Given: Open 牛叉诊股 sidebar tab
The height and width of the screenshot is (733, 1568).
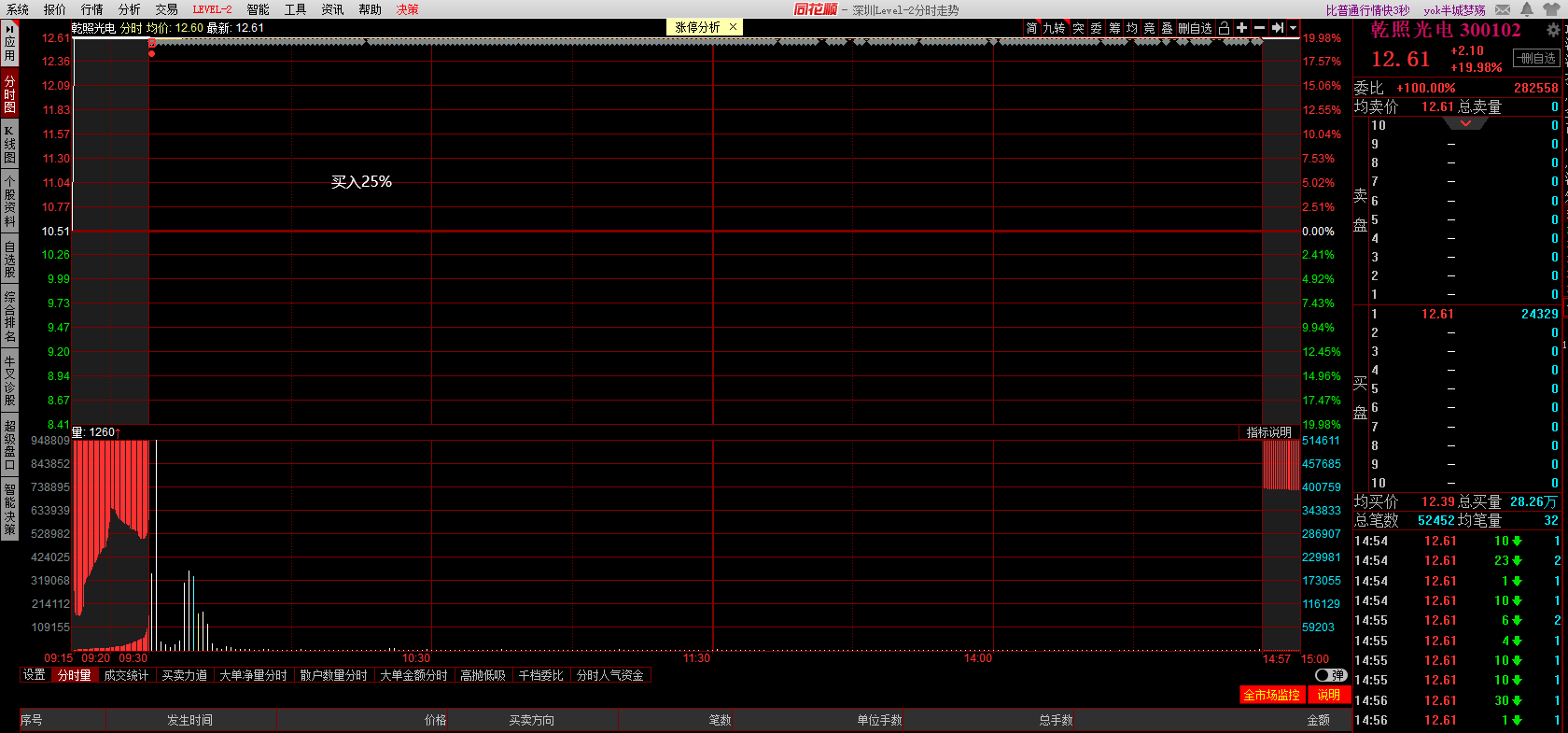Looking at the screenshot, I should coord(9,380).
